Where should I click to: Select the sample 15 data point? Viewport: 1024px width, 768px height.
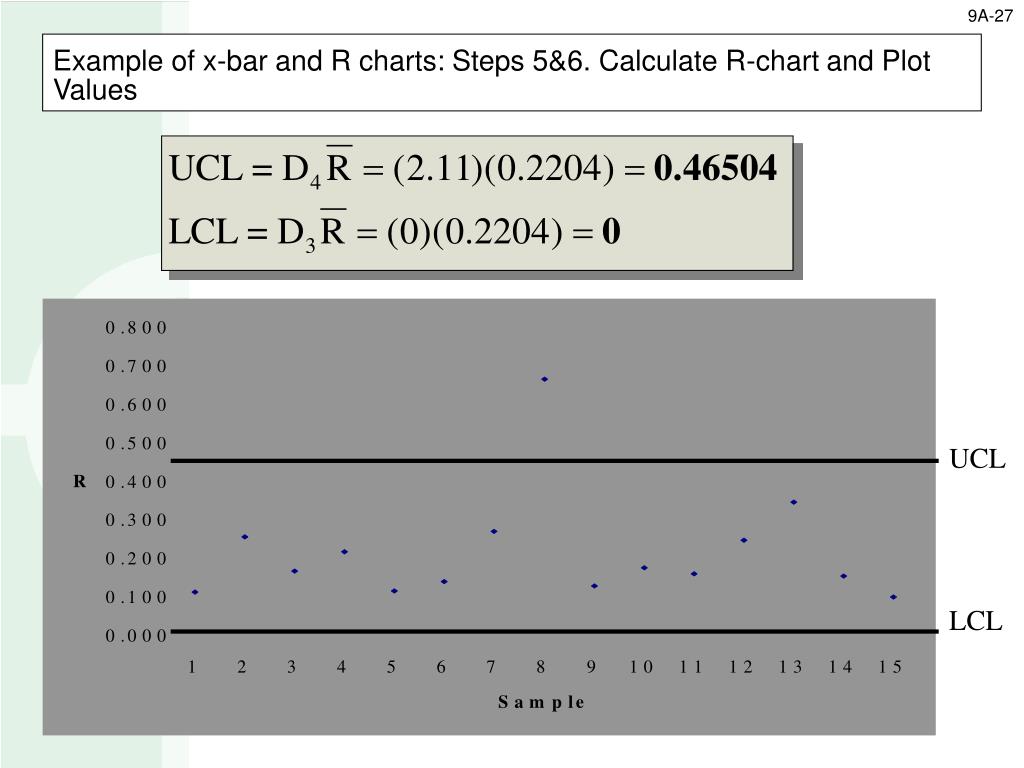coord(893,597)
